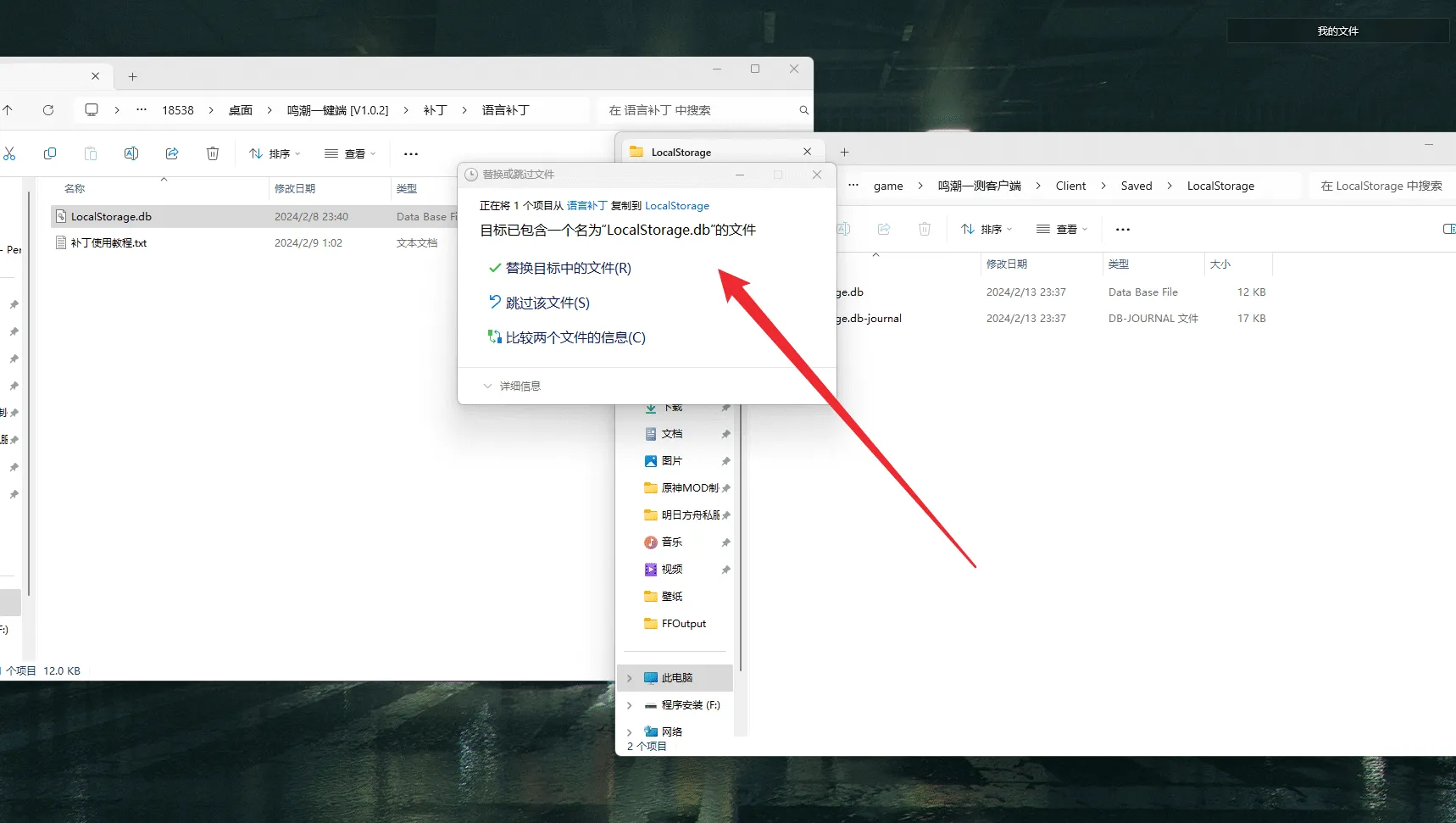Screen dimensions: 1456x823
Task: Choose Compare info for both files
Action: point(567,337)
